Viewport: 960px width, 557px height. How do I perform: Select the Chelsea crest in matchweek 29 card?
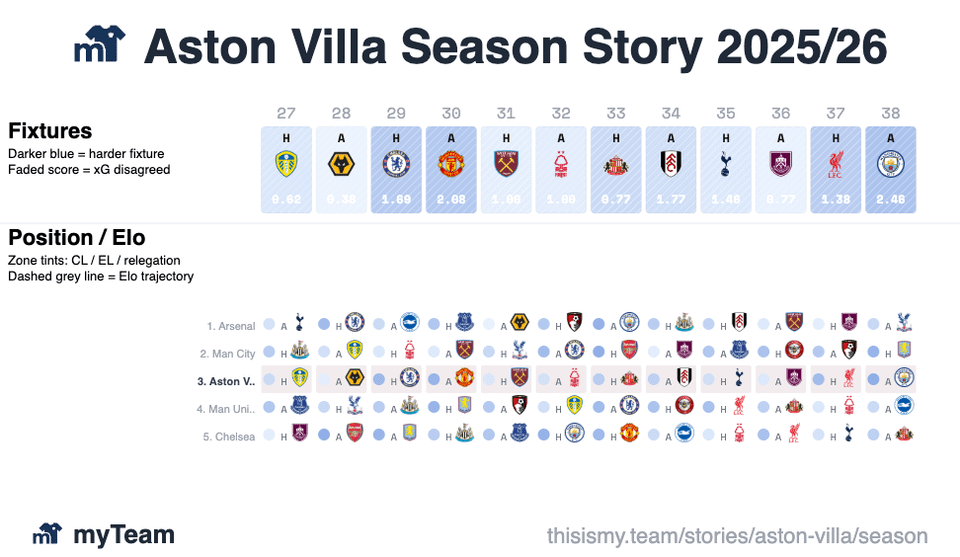click(396, 165)
